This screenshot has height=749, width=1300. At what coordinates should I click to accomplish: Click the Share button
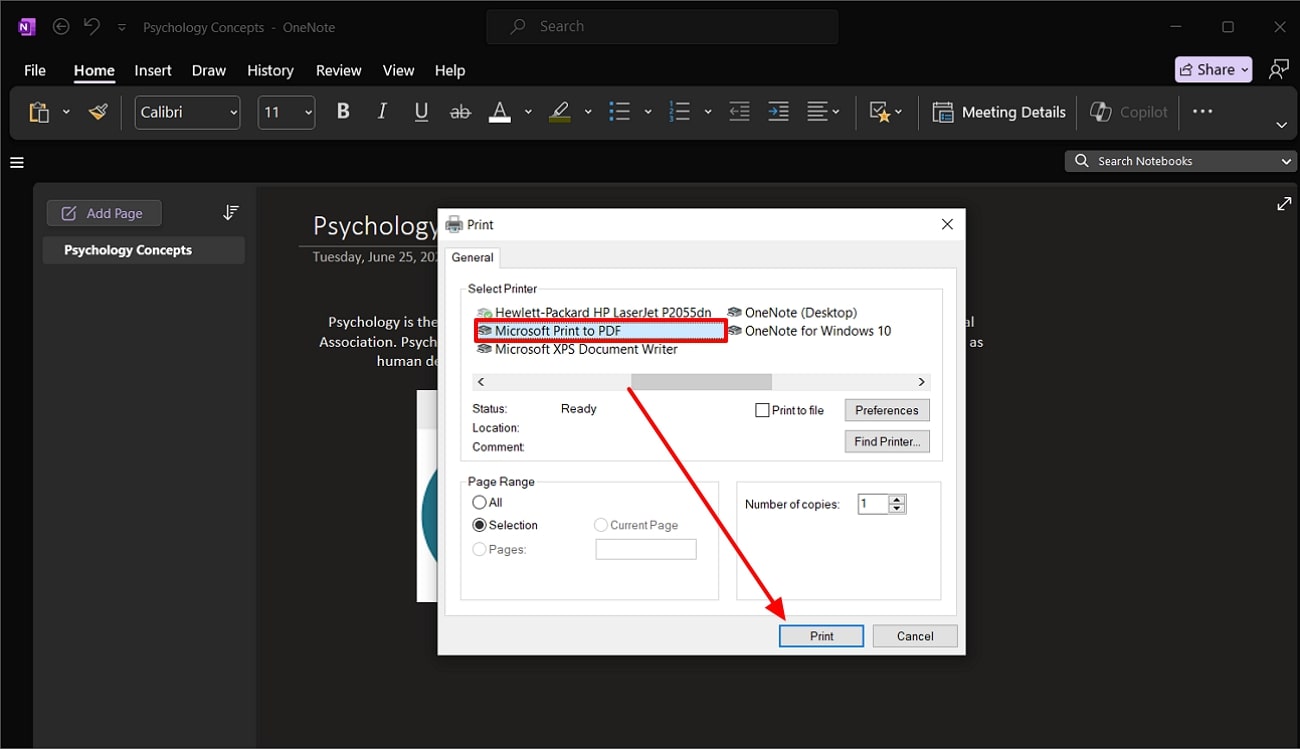[x=1214, y=69]
